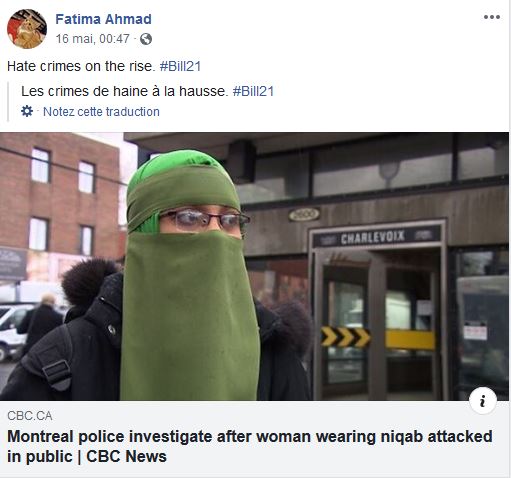Click the 'Hate crimes on the rise' post text
The height and width of the screenshot is (478, 511).
[x=81, y=66]
